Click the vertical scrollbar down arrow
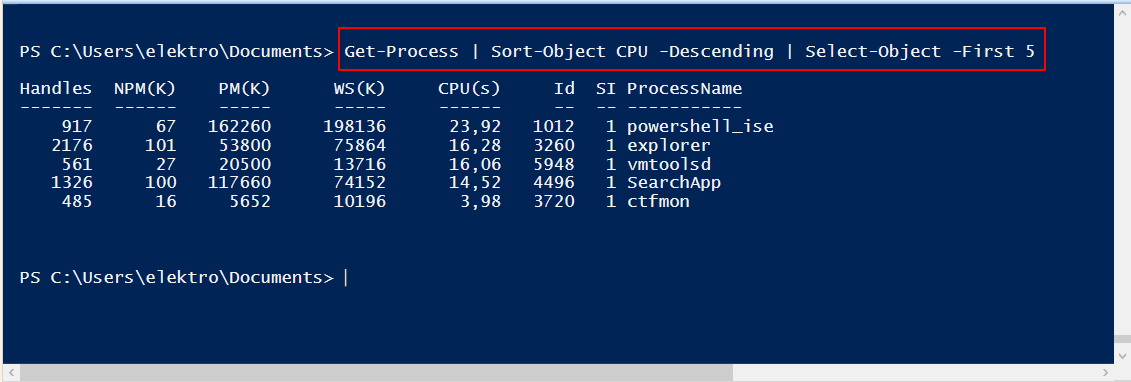1131x382 pixels. coord(1123,355)
